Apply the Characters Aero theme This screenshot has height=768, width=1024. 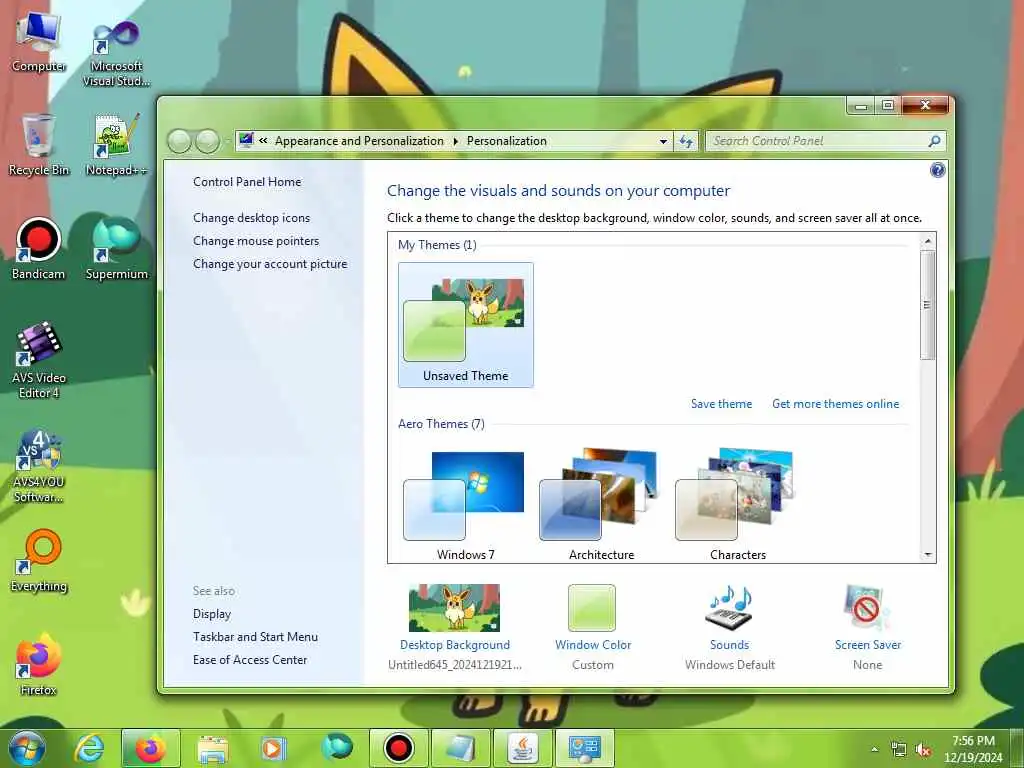pos(738,504)
